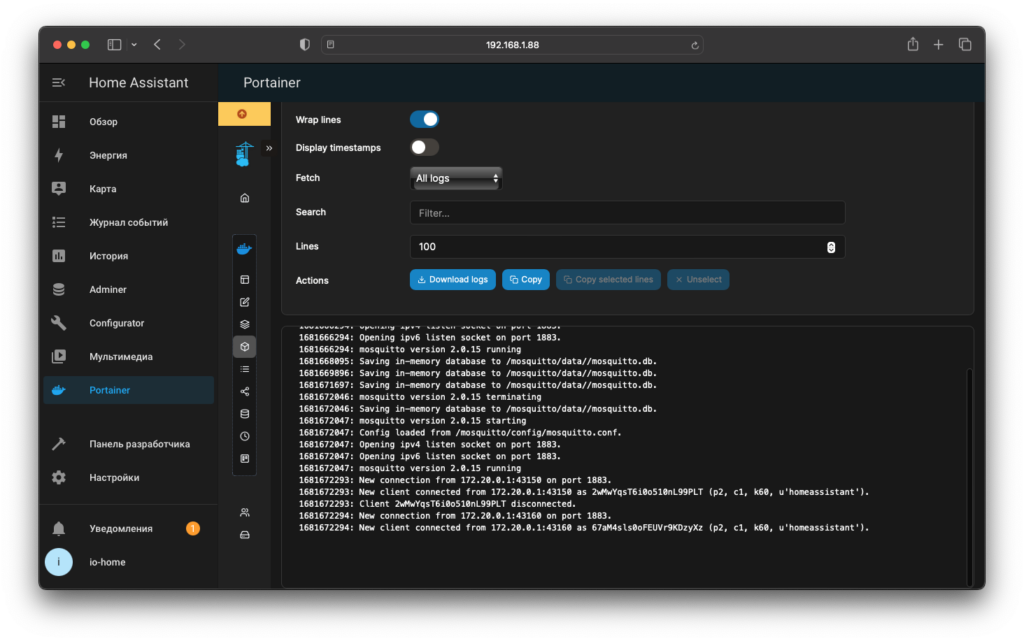Go back with Safari back arrow
Screen dimensions: 1024x641
click(157, 44)
